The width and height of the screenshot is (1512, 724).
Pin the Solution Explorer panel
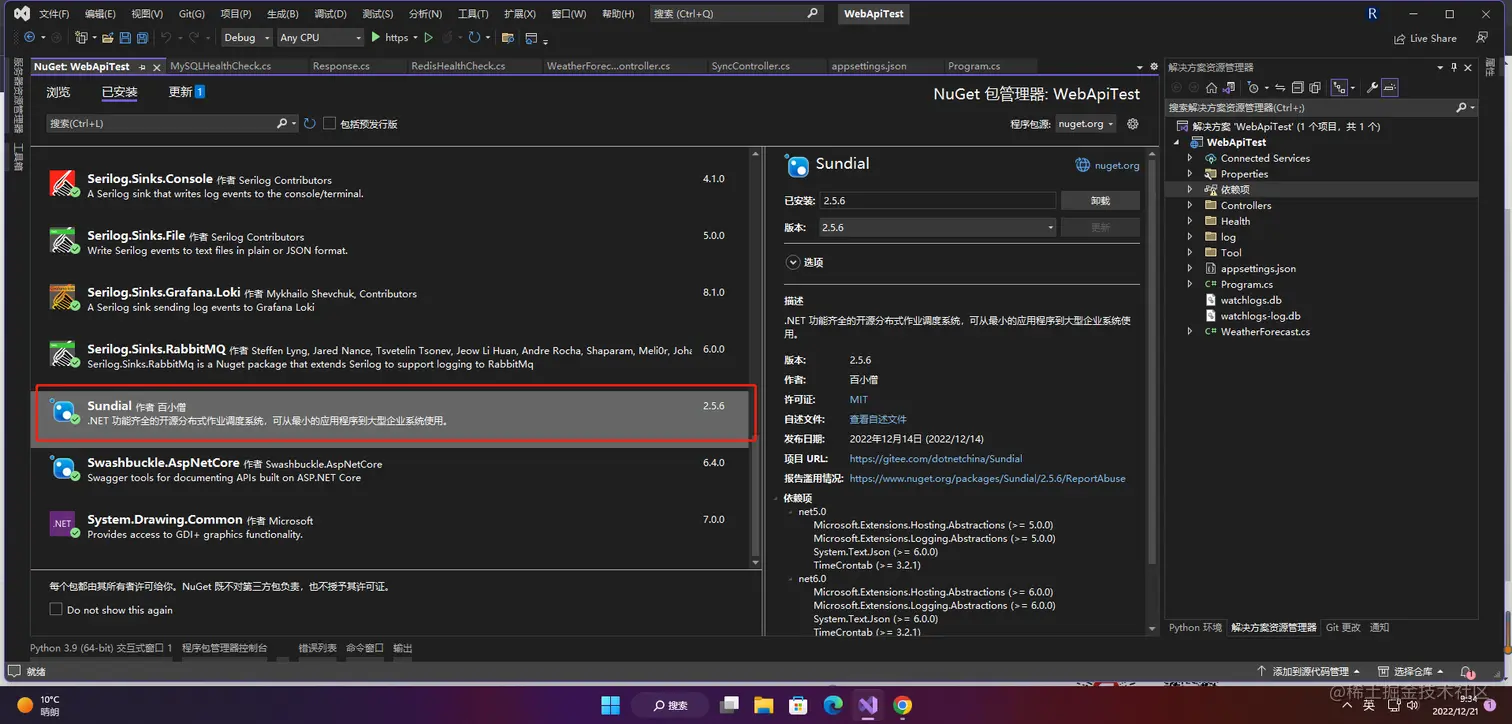tap(1454, 67)
